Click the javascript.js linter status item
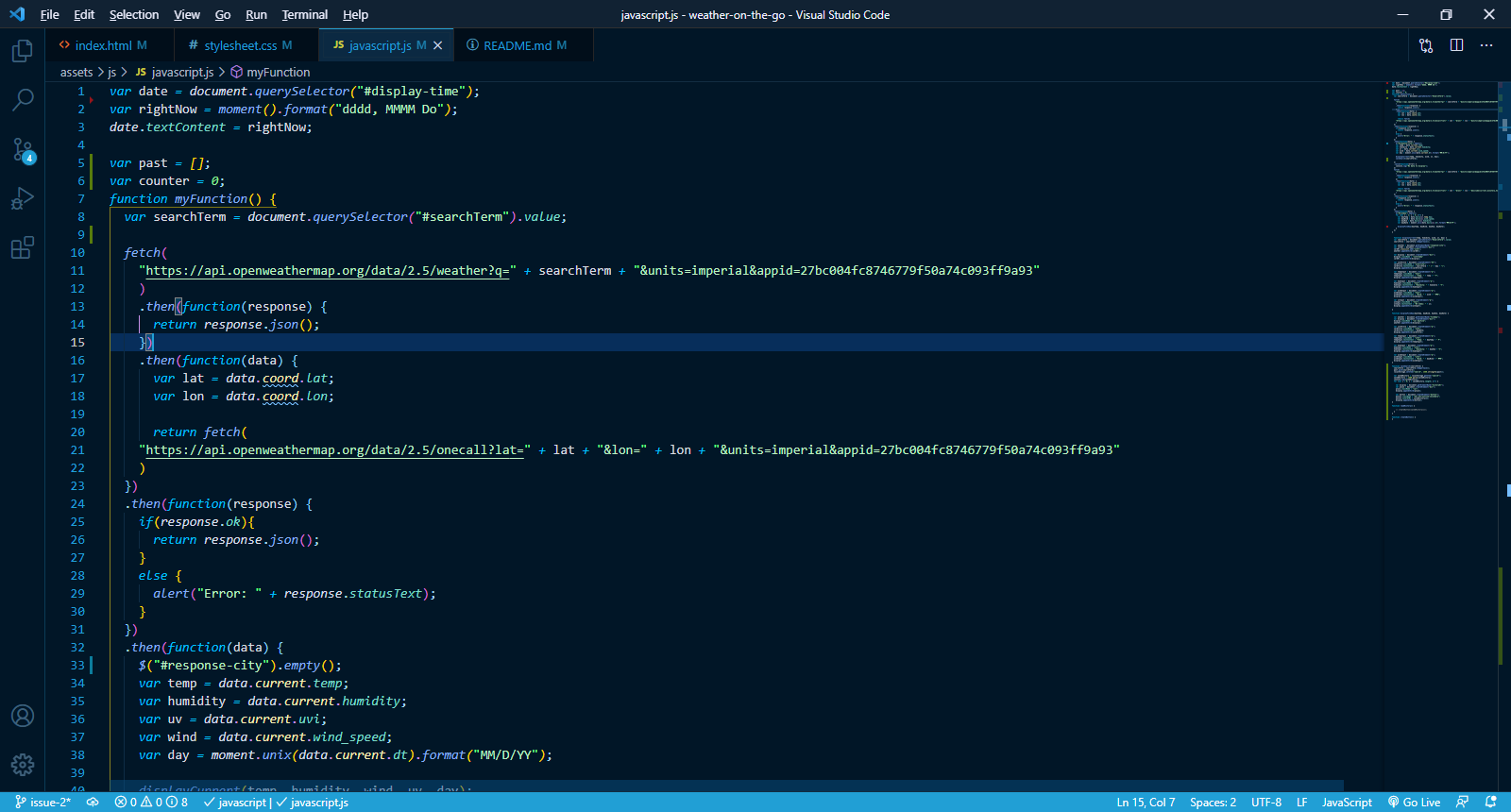 [x=313, y=803]
